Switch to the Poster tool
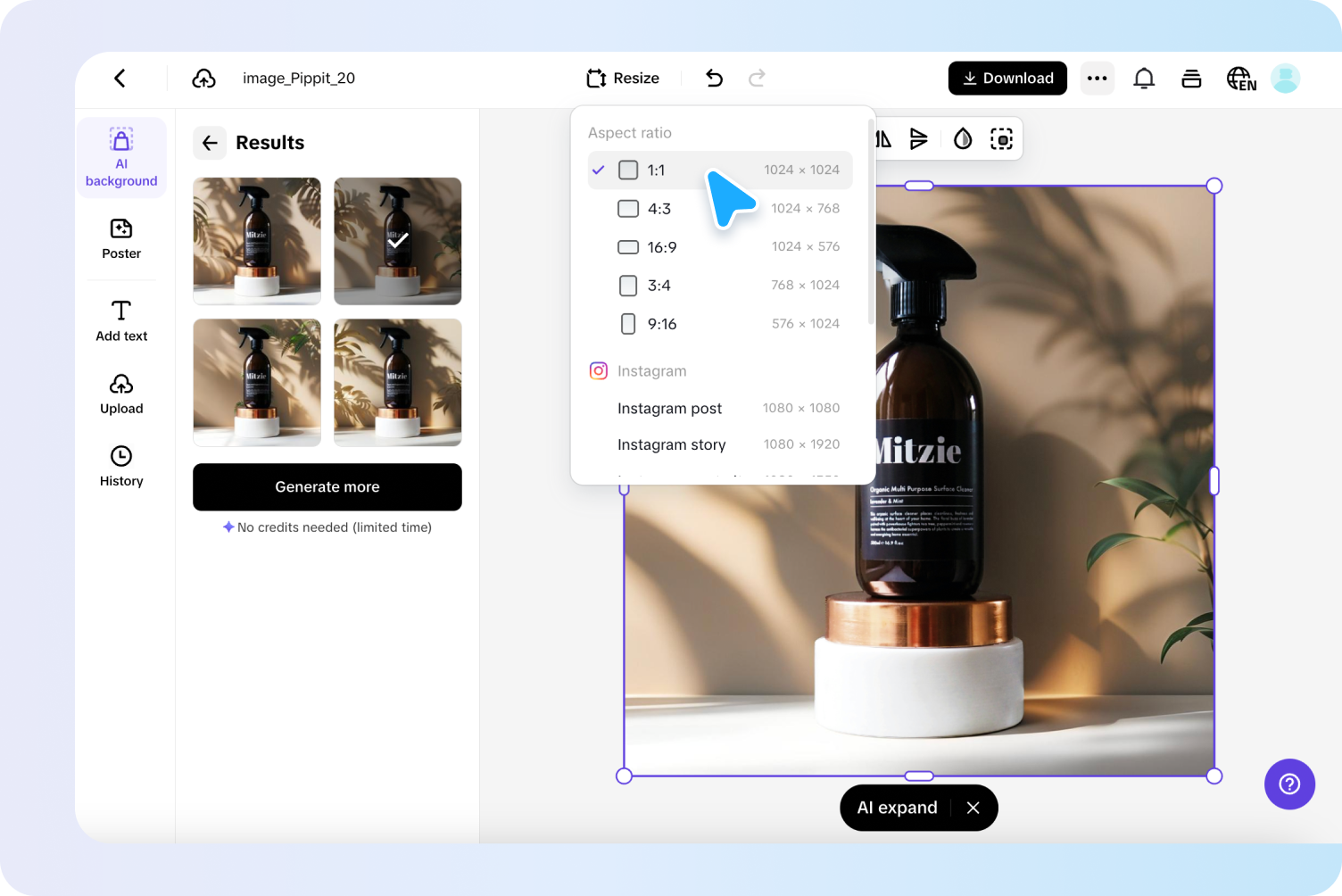Viewport: 1342px width, 896px height. [x=121, y=239]
